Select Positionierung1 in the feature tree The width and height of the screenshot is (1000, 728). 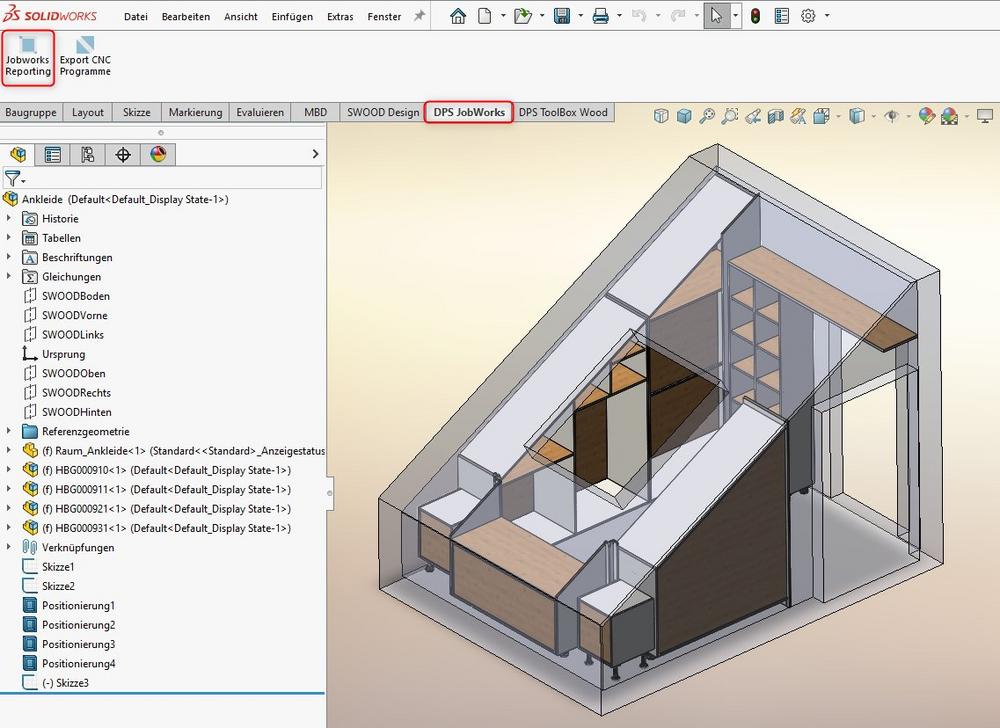[x=78, y=606]
